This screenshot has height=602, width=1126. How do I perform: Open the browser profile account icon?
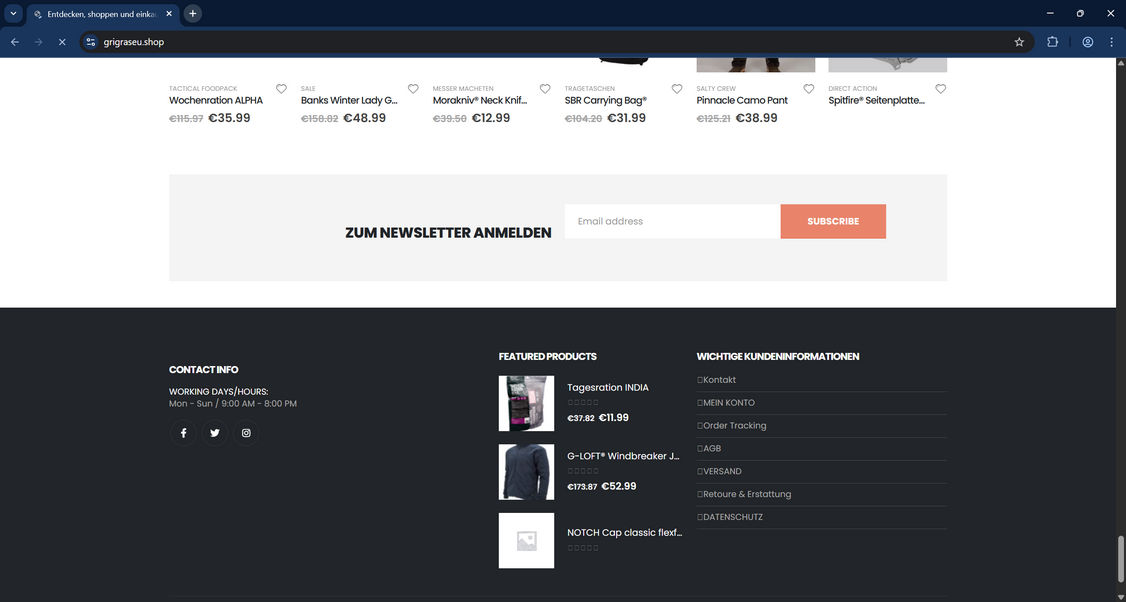coord(1087,42)
